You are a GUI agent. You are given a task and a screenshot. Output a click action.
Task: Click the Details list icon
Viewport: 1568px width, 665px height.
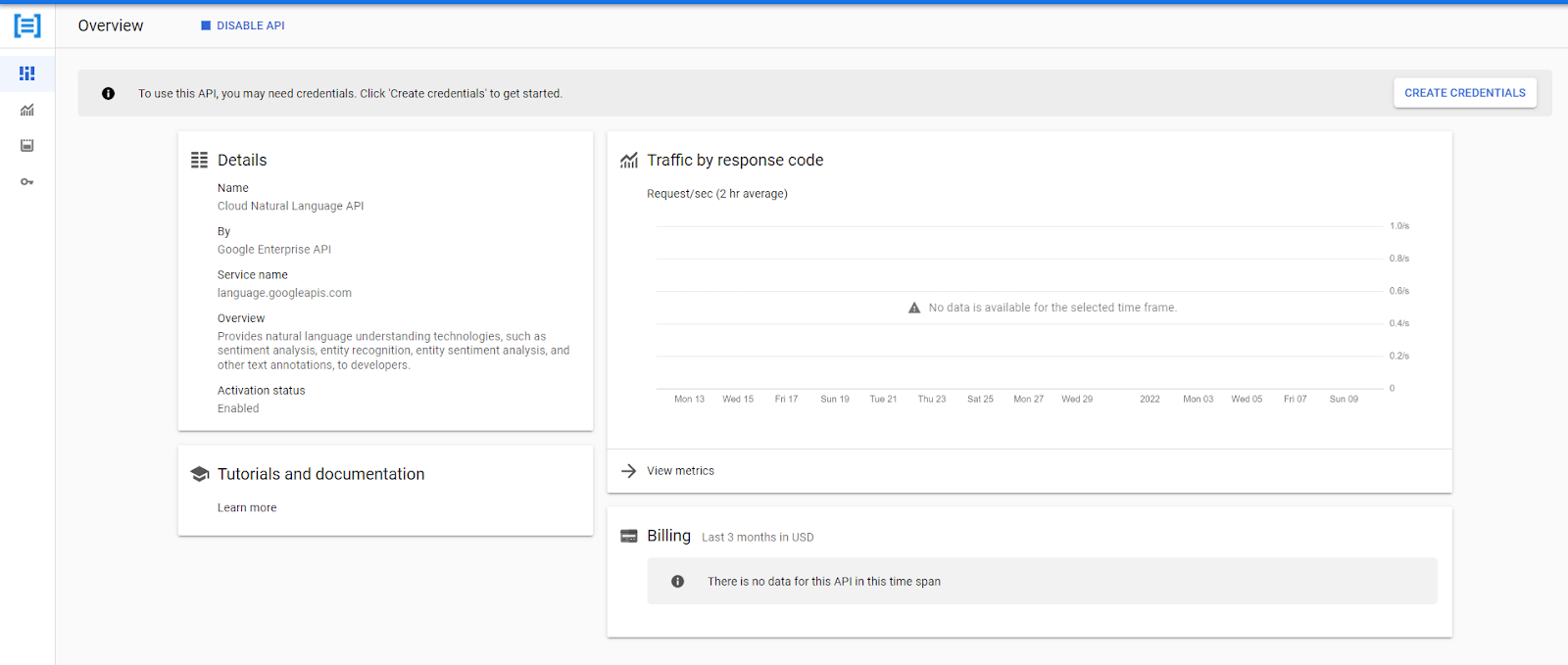199,160
